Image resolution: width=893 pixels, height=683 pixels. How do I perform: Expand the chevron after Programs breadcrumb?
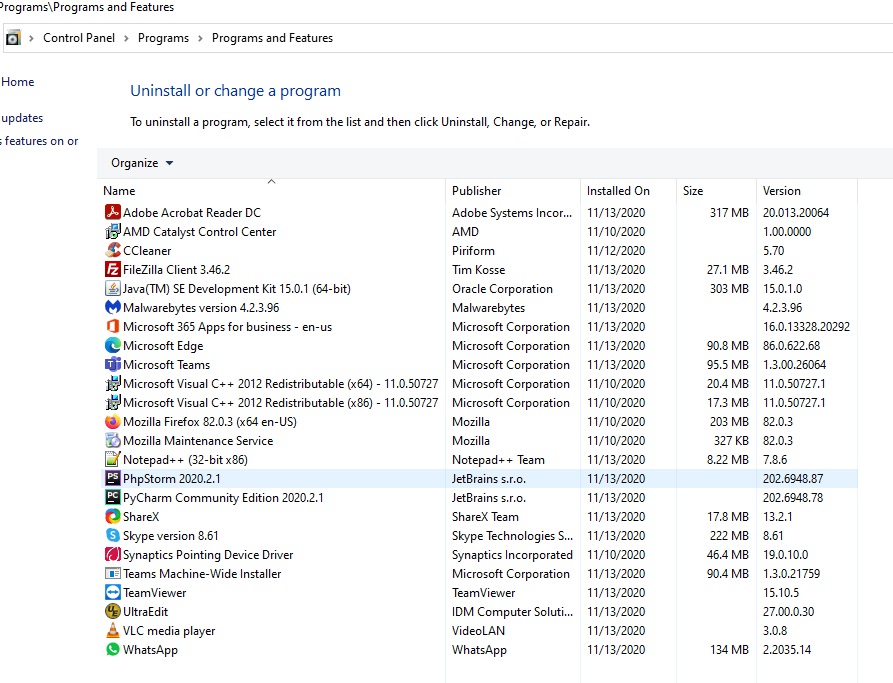point(200,38)
